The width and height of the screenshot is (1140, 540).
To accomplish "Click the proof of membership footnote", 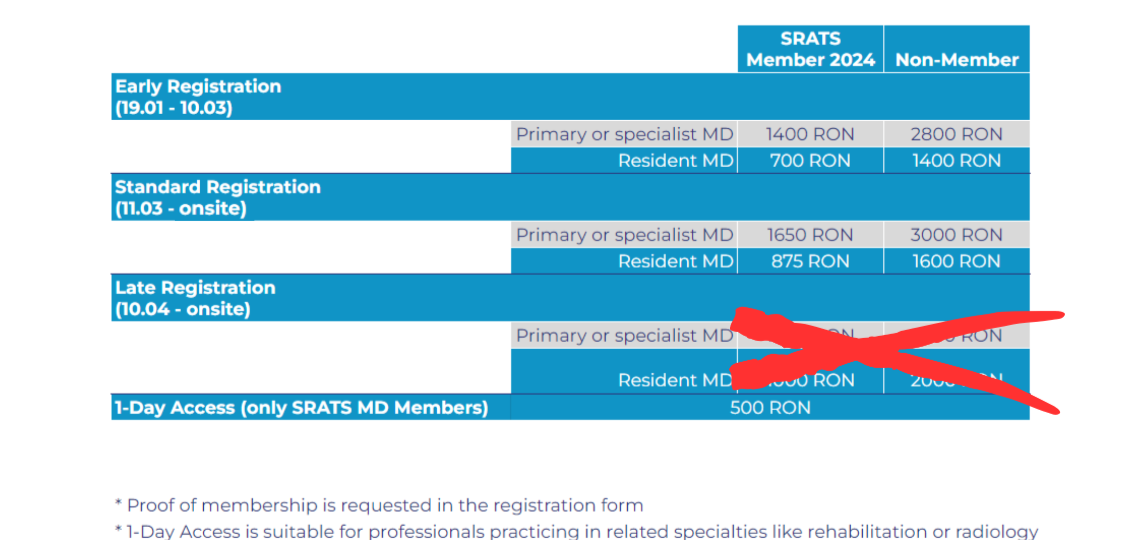I will click(379, 505).
